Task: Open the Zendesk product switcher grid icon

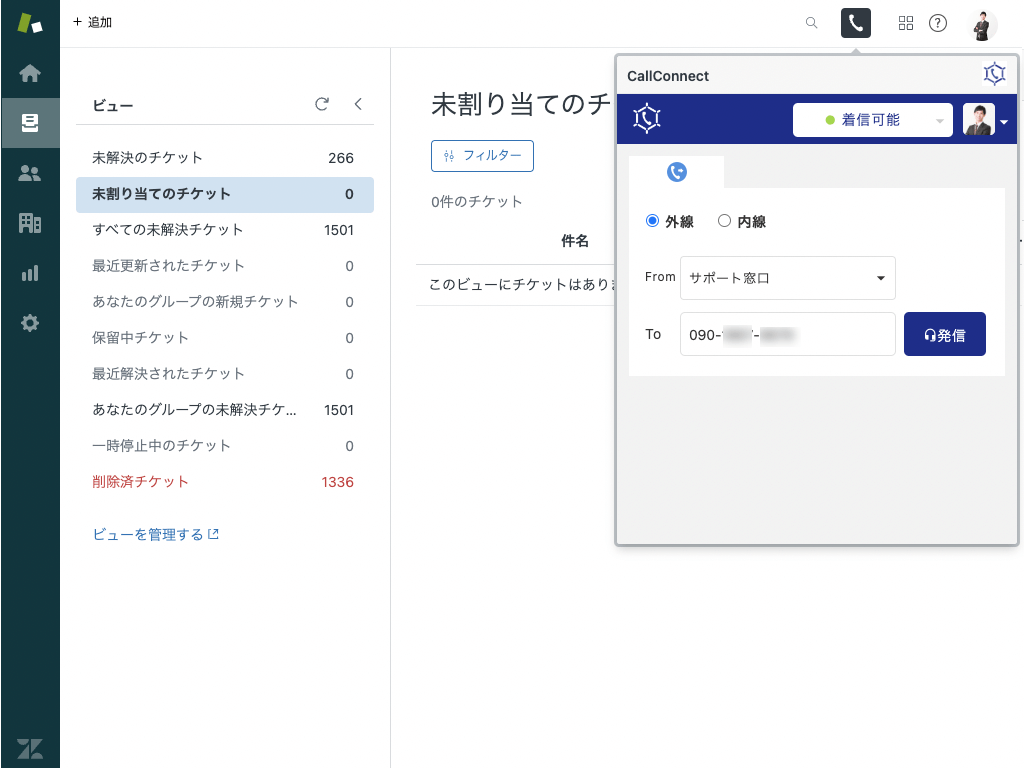Action: point(906,22)
